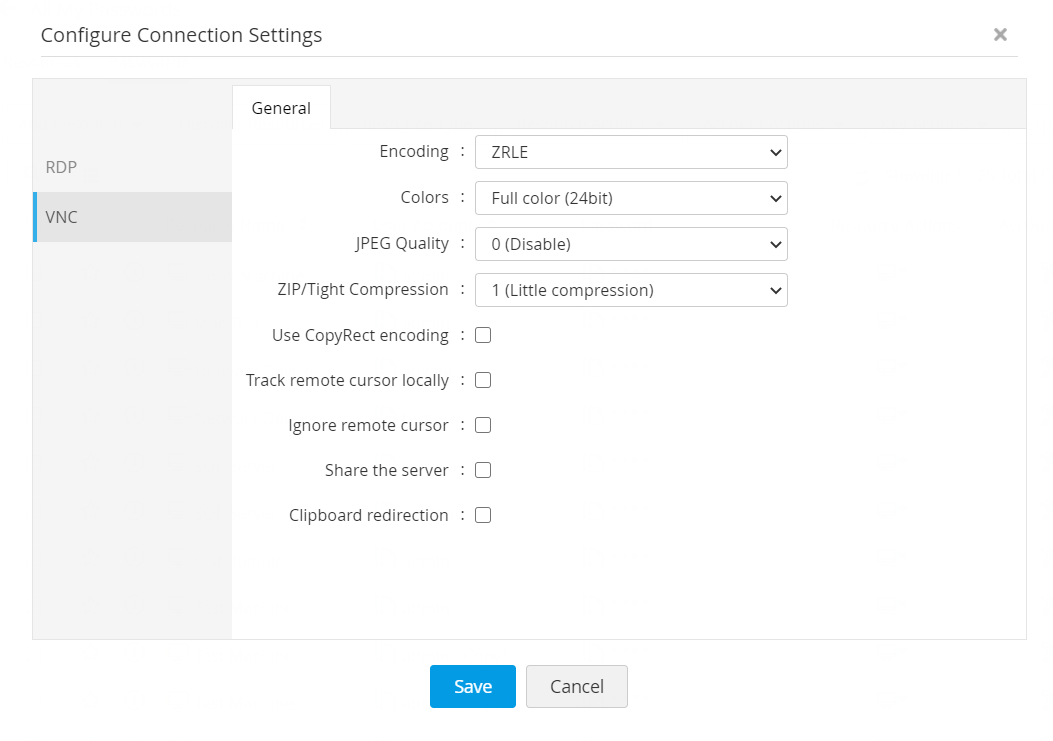Toggle Track remote cursor locally checkbox

point(483,380)
